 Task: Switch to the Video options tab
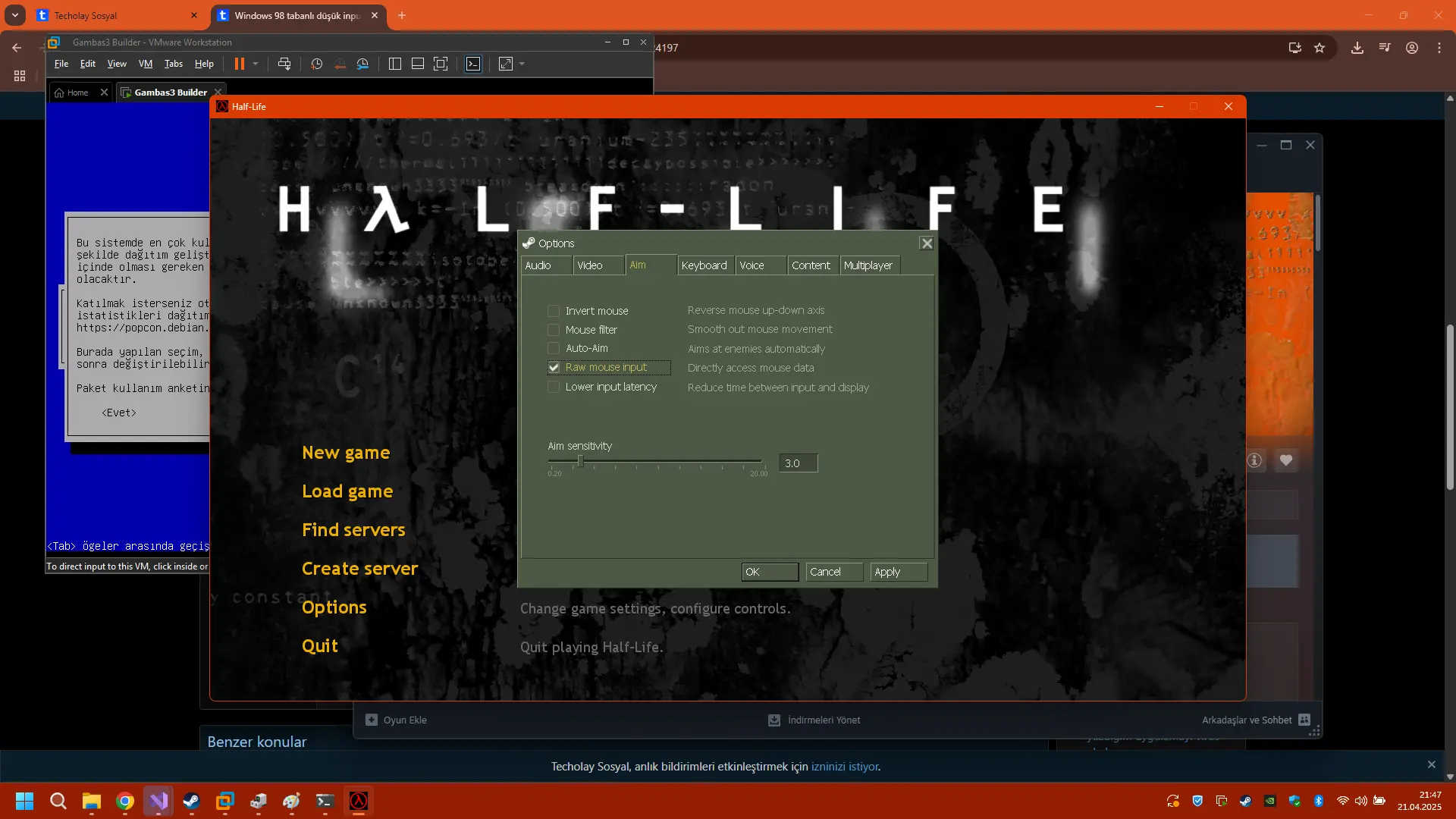tap(598, 265)
